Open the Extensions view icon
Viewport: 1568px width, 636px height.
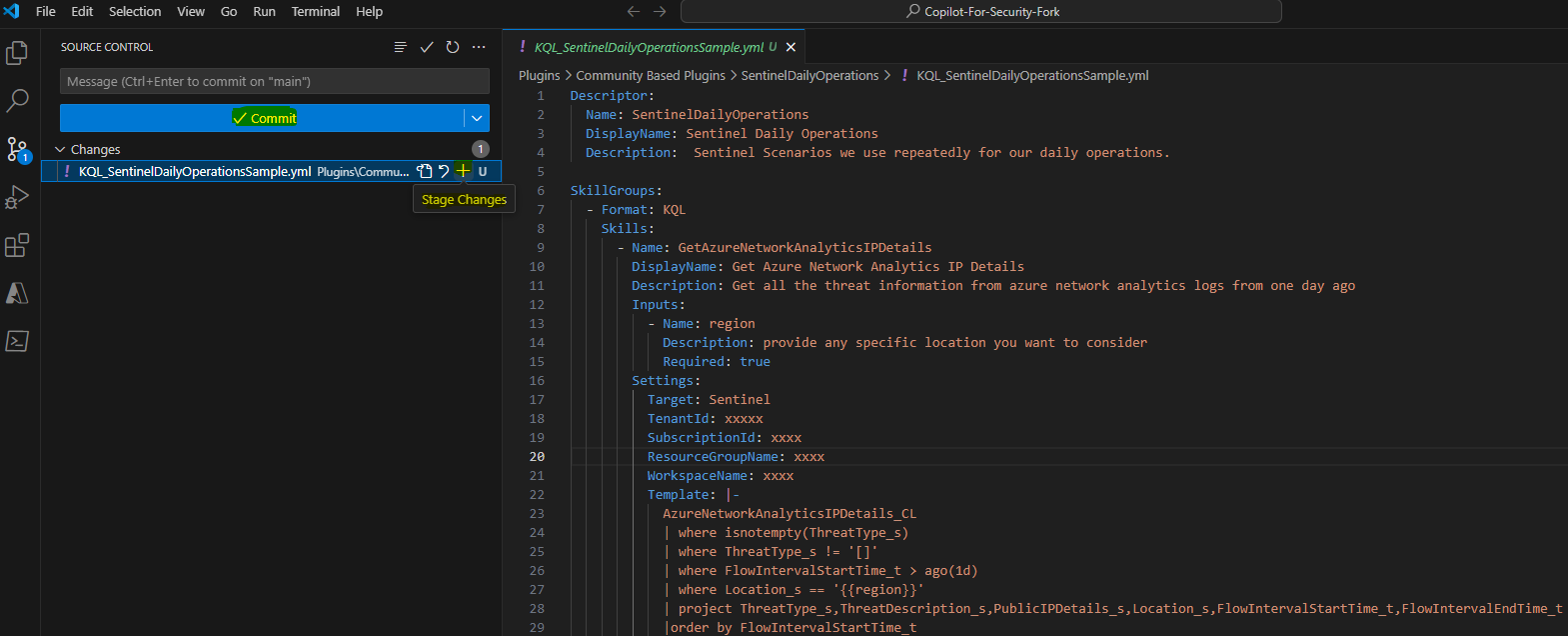point(17,245)
